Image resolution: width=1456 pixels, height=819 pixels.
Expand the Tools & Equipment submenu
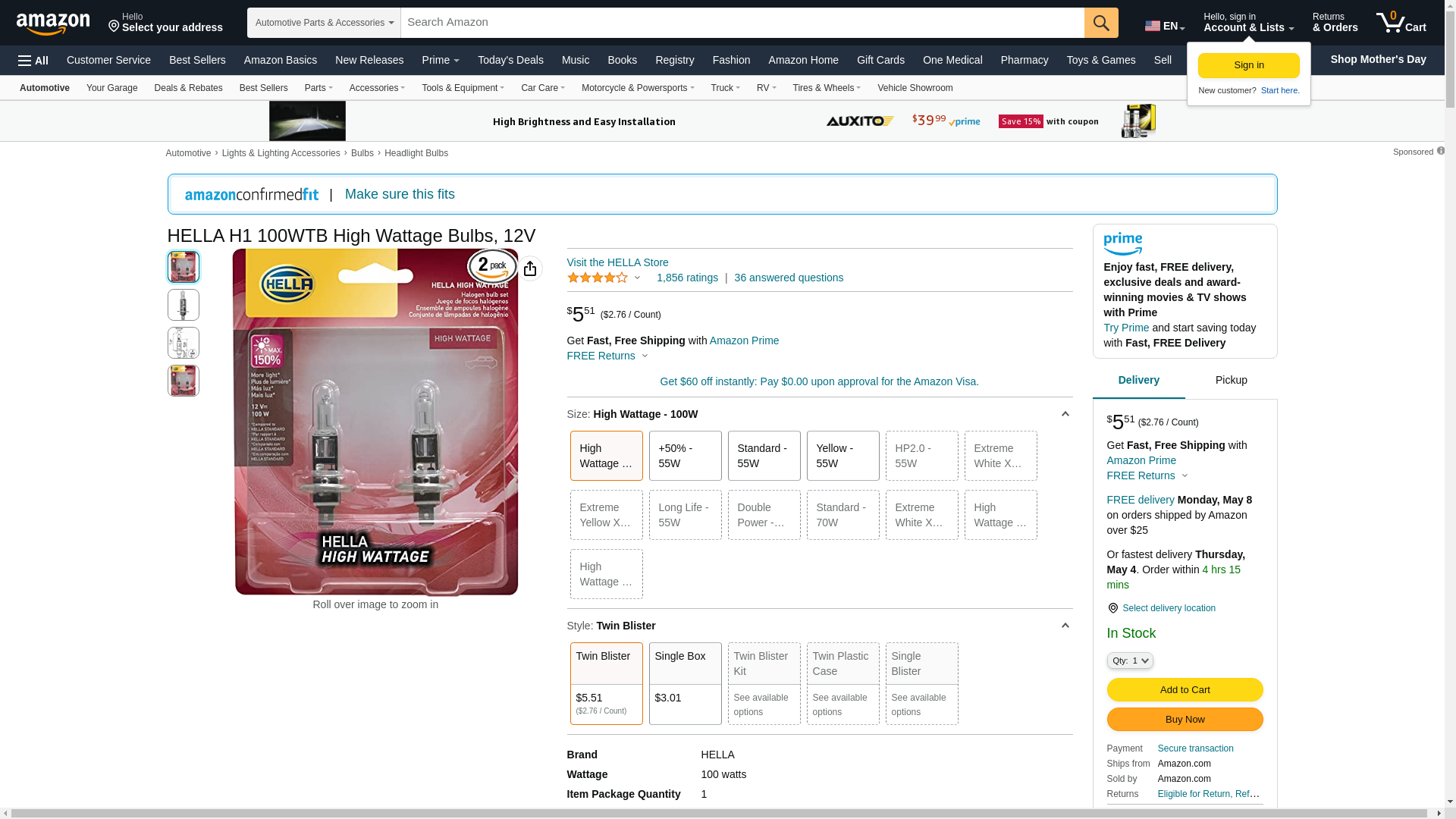(463, 88)
